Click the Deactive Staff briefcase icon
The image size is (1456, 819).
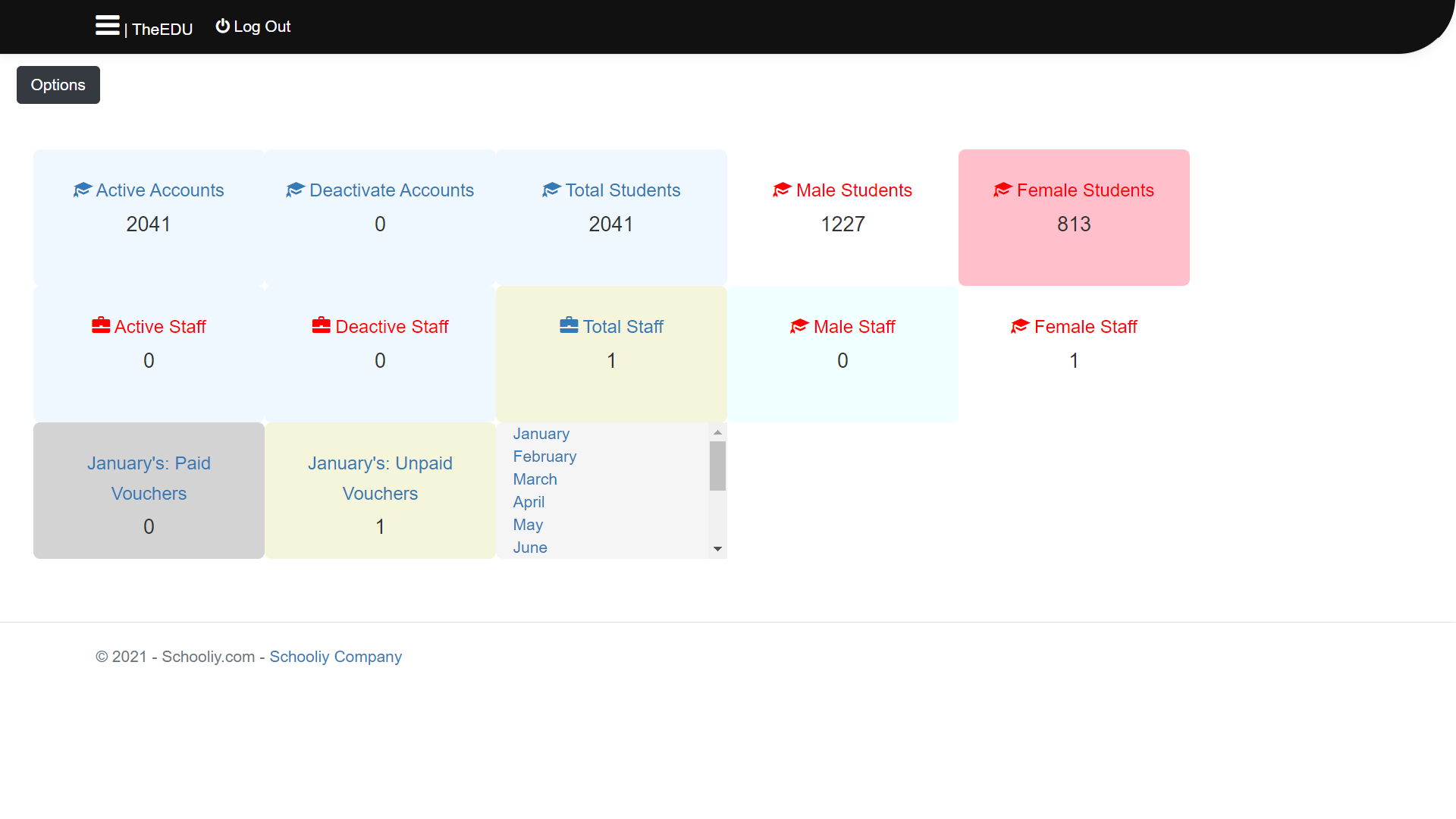click(x=322, y=326)
